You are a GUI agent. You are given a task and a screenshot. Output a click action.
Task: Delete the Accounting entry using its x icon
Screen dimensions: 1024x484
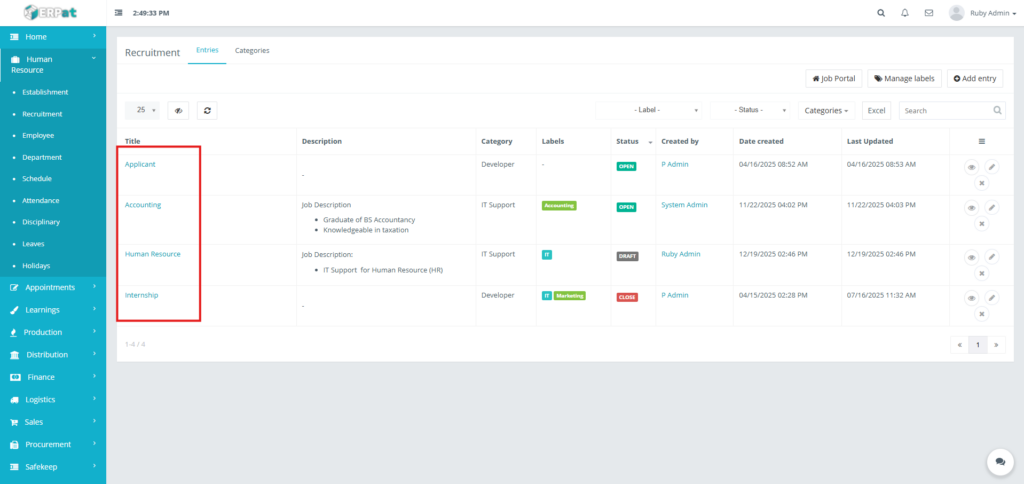(x=981, y=224)
